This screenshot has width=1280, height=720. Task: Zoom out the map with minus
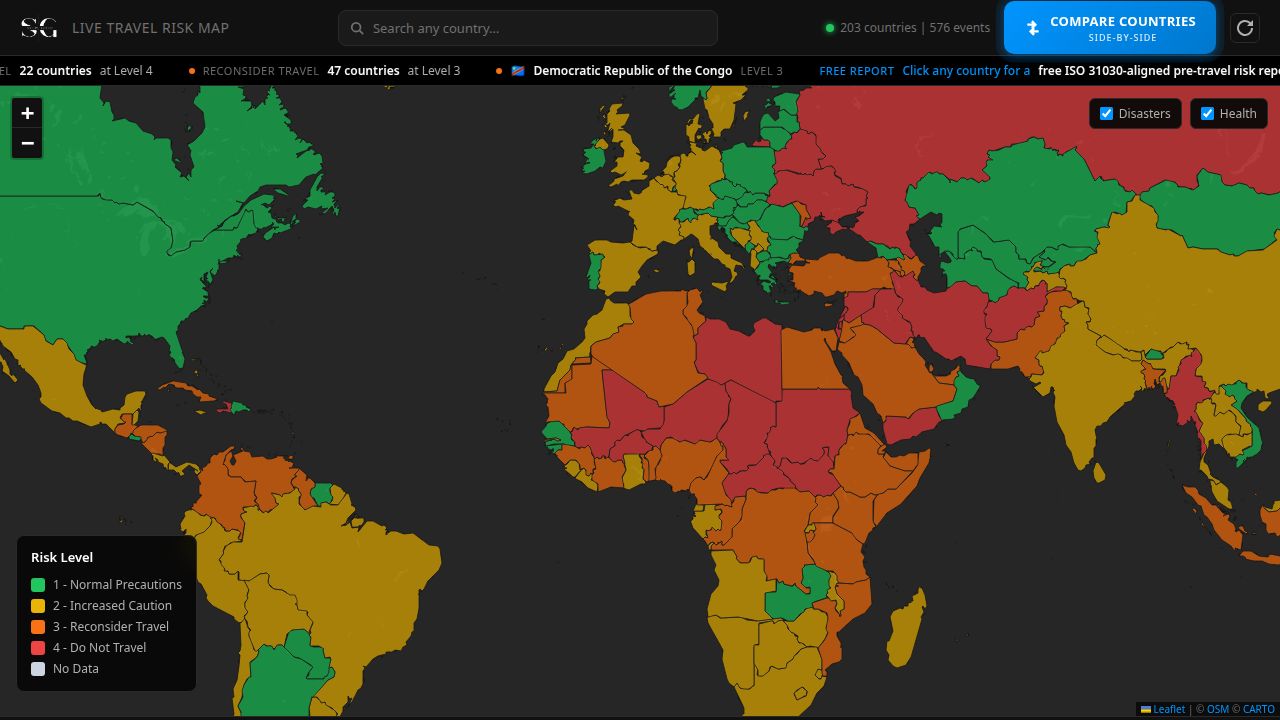[27, 143]
